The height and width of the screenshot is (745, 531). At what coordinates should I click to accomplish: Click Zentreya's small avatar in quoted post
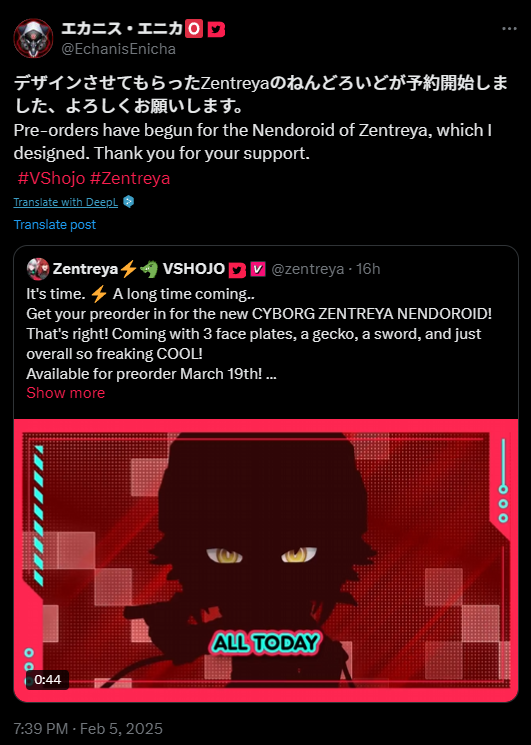click(38, 269)
